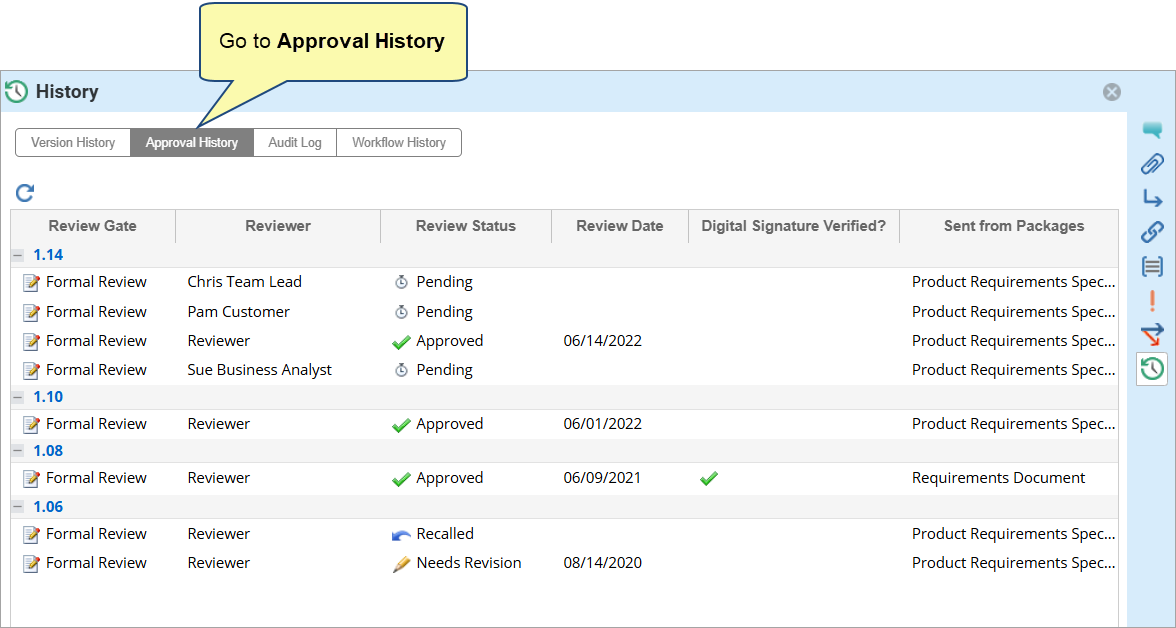Click the blue bent arrow sidebar icon
Viewport: 1176px width, 628px height.
[x=1152, y=198]
